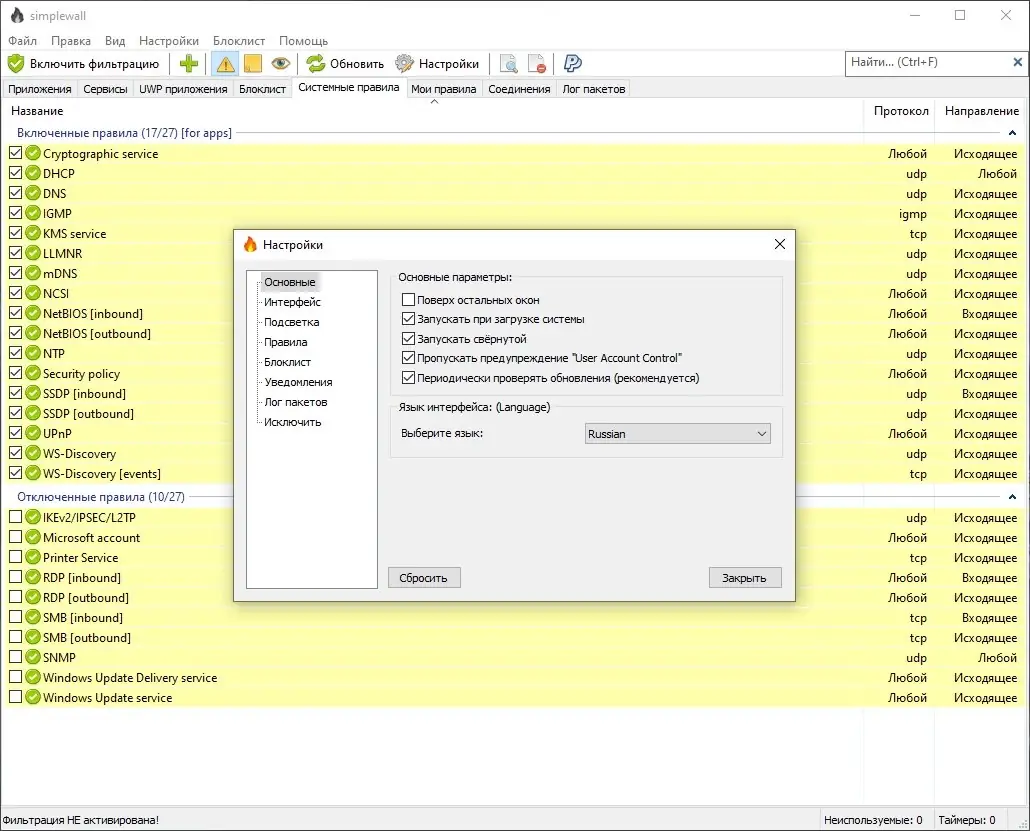Select the RDP [outbound] rule row

pos(515,597)
